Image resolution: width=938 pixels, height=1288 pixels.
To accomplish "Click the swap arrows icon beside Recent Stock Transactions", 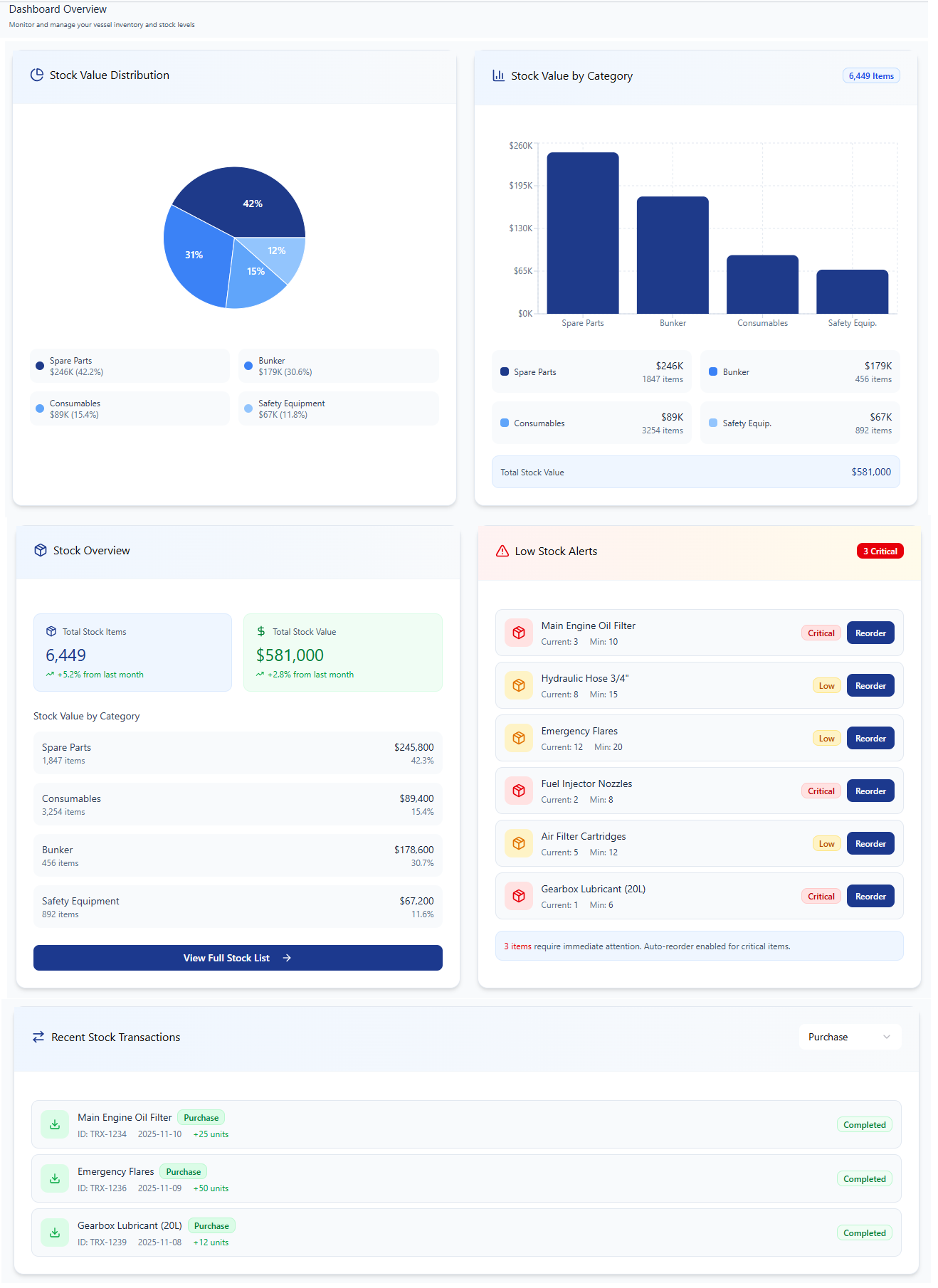I will tap(38, 1037).
